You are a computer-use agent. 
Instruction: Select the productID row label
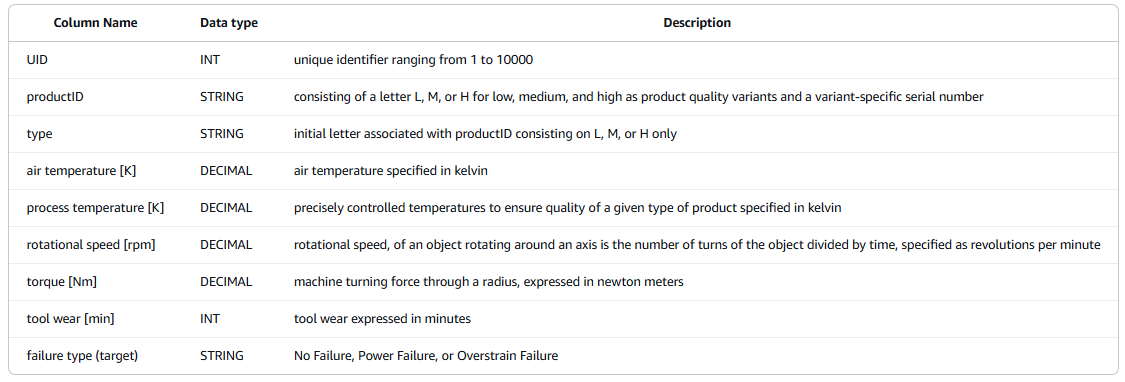coord(55,97)
